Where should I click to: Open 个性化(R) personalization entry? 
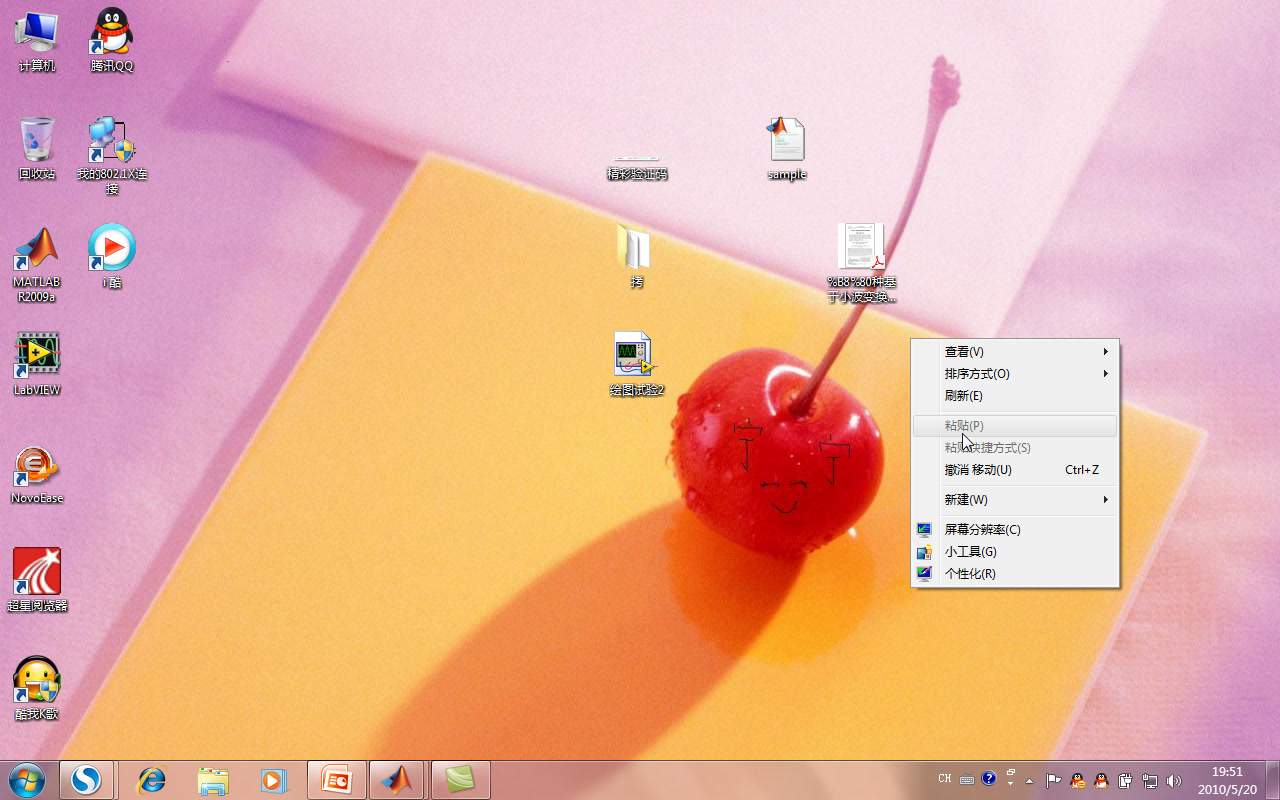tap(1015, 574)
